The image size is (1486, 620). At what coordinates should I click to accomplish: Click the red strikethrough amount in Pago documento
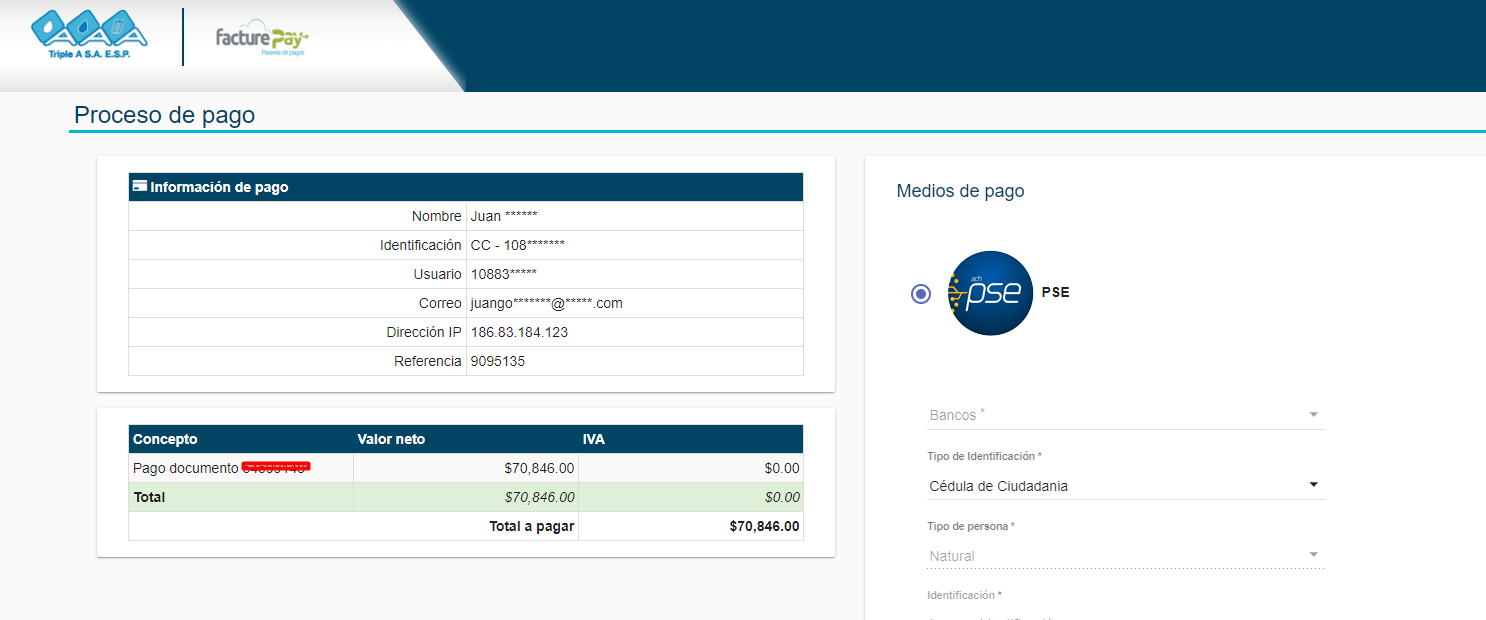pyautogui.click(x=274, y=466)
